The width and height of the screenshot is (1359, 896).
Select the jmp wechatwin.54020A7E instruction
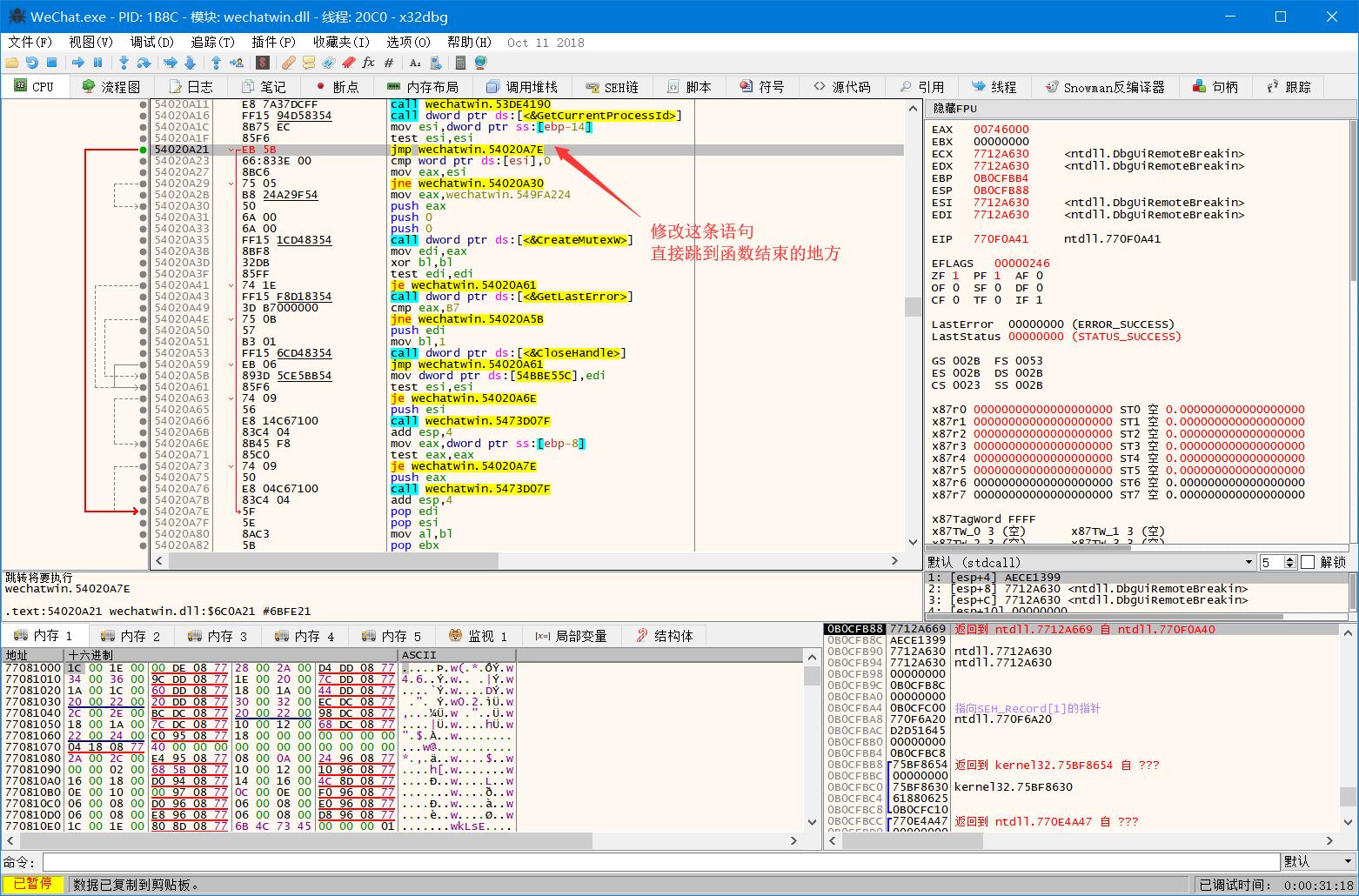coord(467,150)
